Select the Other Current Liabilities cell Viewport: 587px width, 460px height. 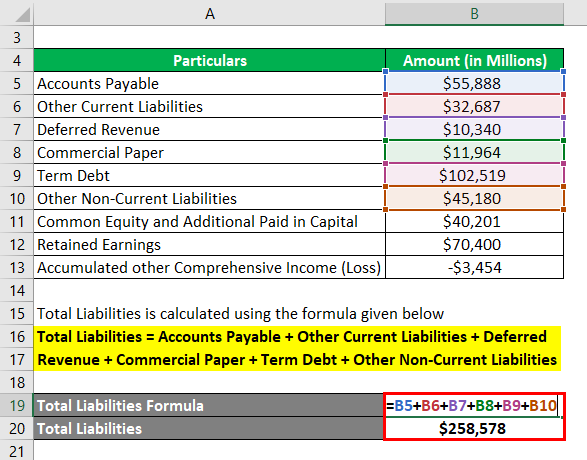point(209,106)
